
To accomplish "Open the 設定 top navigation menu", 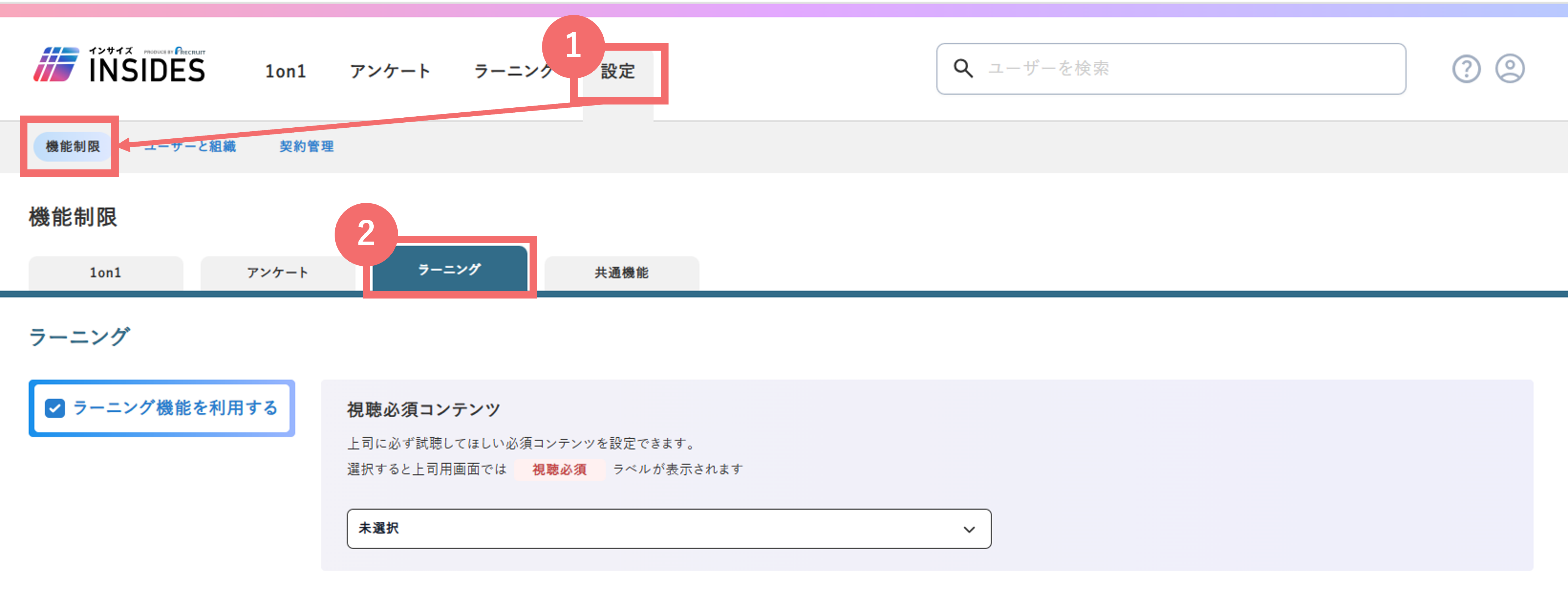I will click(618, 71).
